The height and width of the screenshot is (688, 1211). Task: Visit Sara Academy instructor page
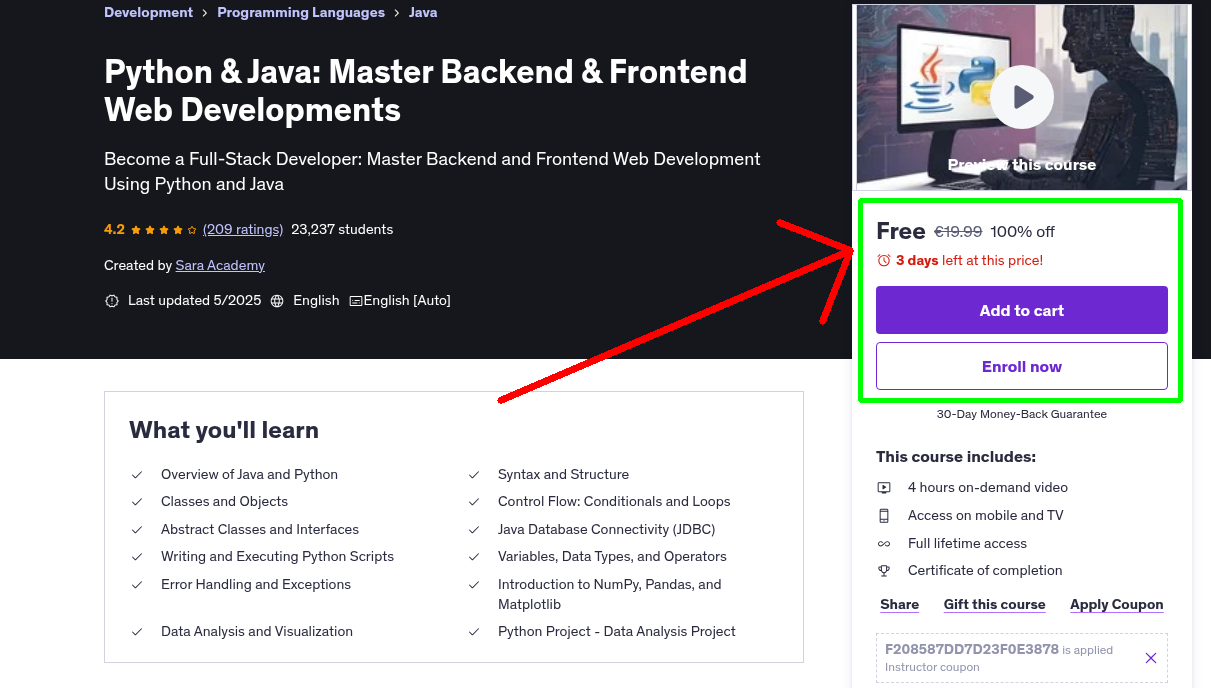point(220,266)
